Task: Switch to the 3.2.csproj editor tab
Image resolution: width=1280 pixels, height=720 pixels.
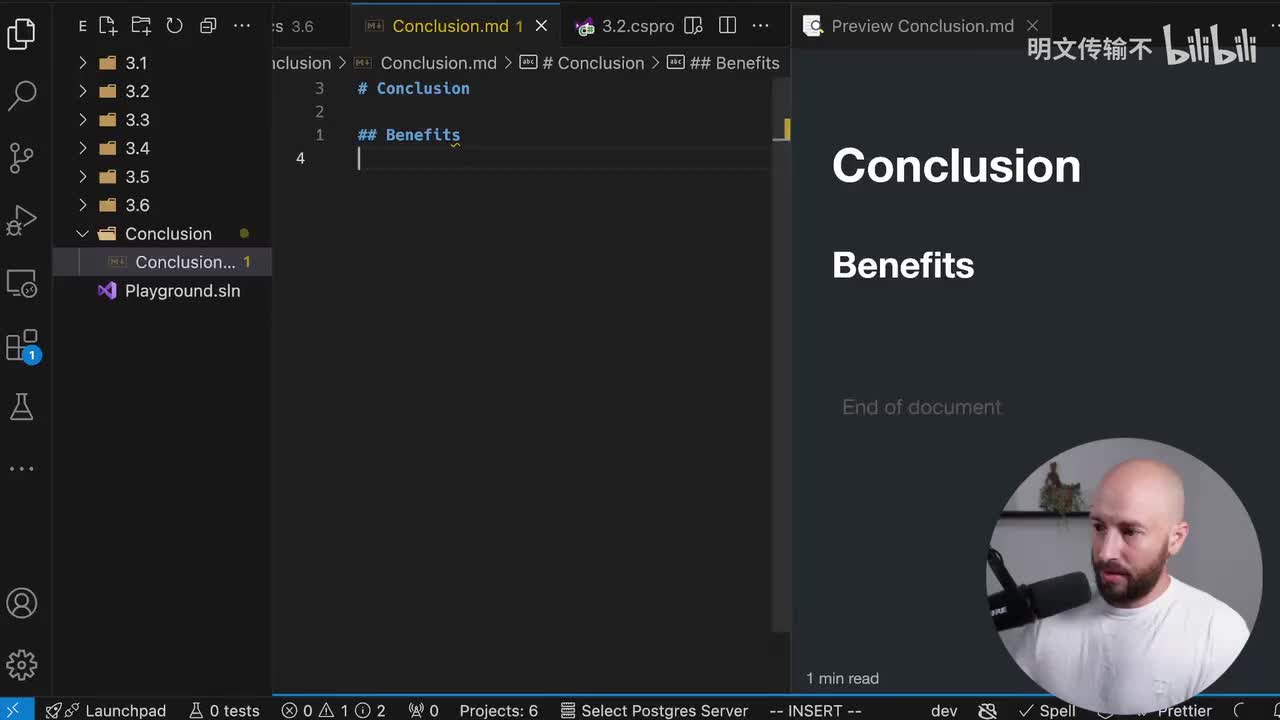Action: (626, 26)
